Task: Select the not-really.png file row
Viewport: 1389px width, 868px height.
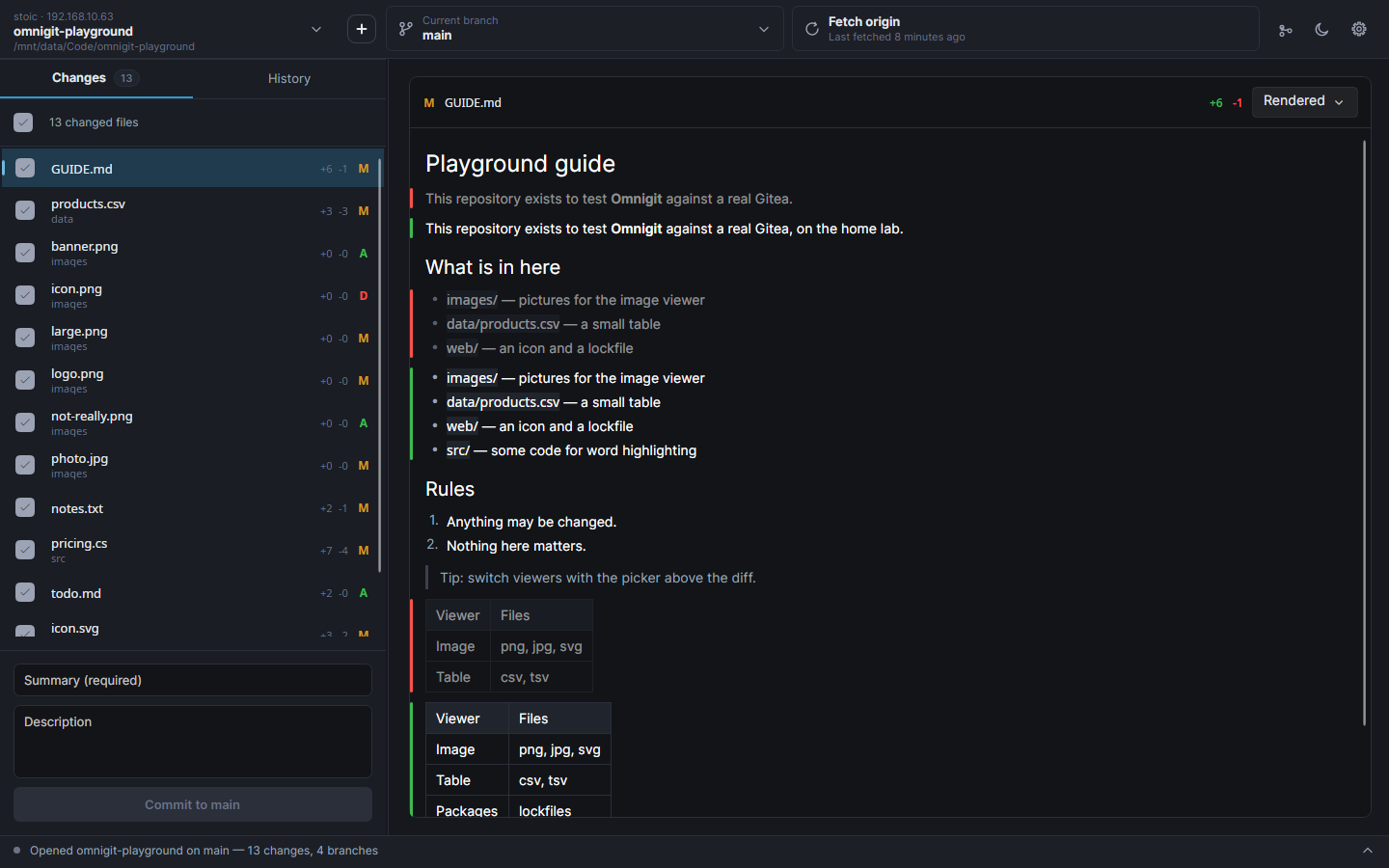Action: [191, 422]
